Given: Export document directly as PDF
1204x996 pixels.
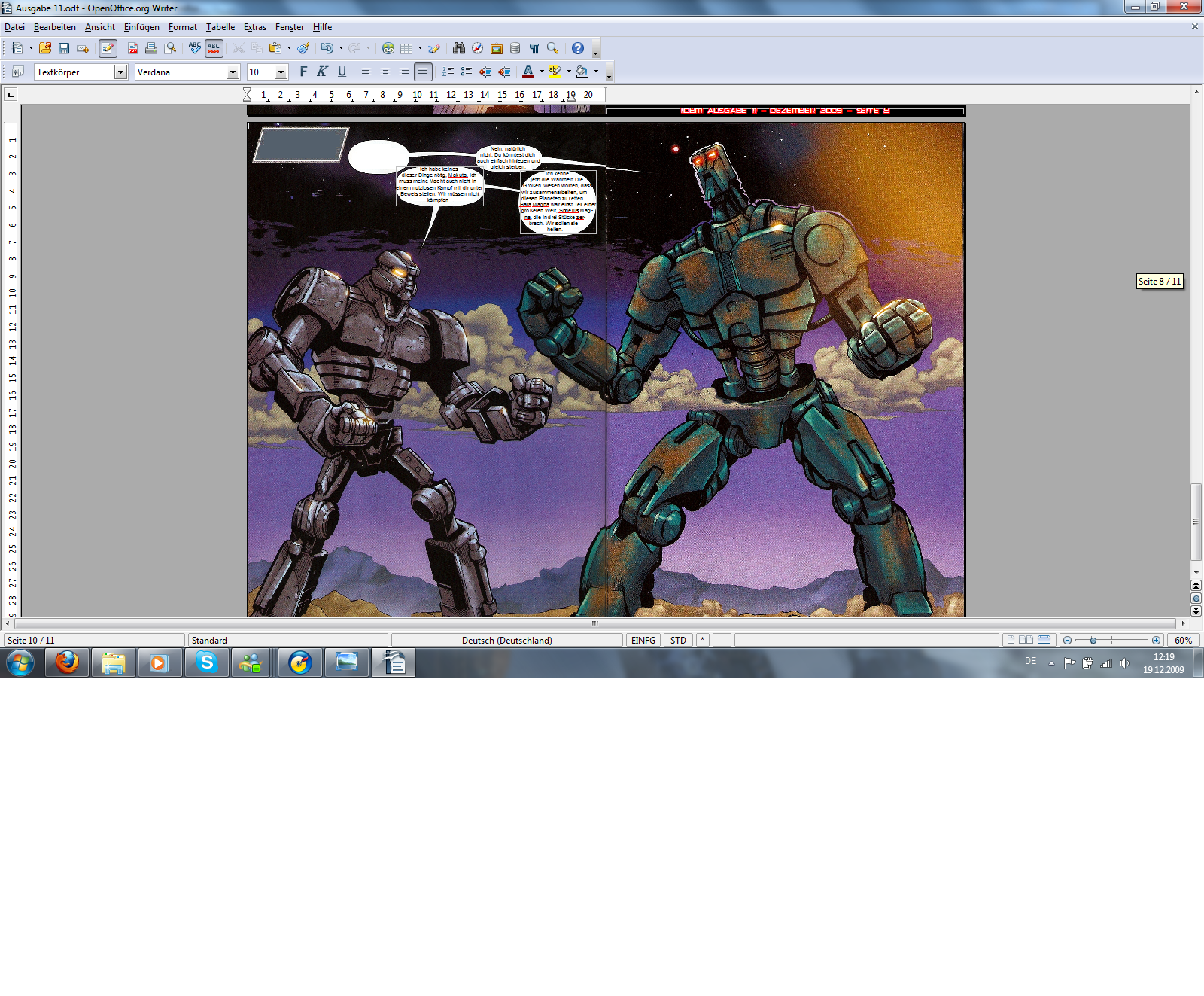Looking at the screenshot, I should (x=132, y=48).
